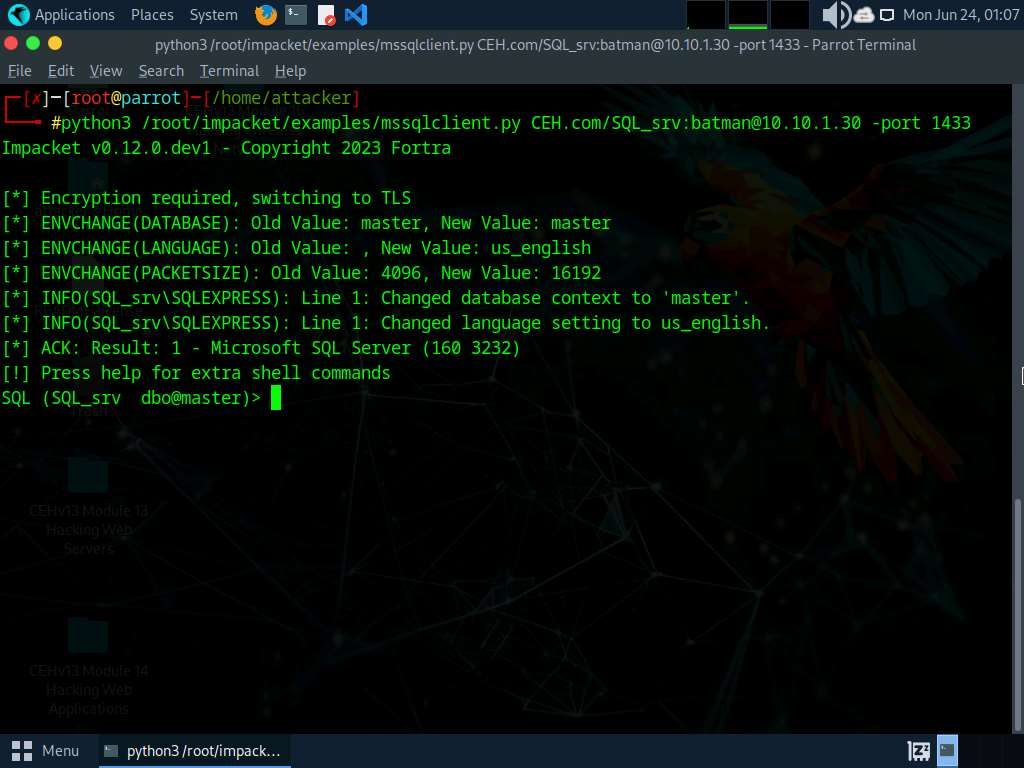Click the volume speaker icon

click(x=835, y=15)
